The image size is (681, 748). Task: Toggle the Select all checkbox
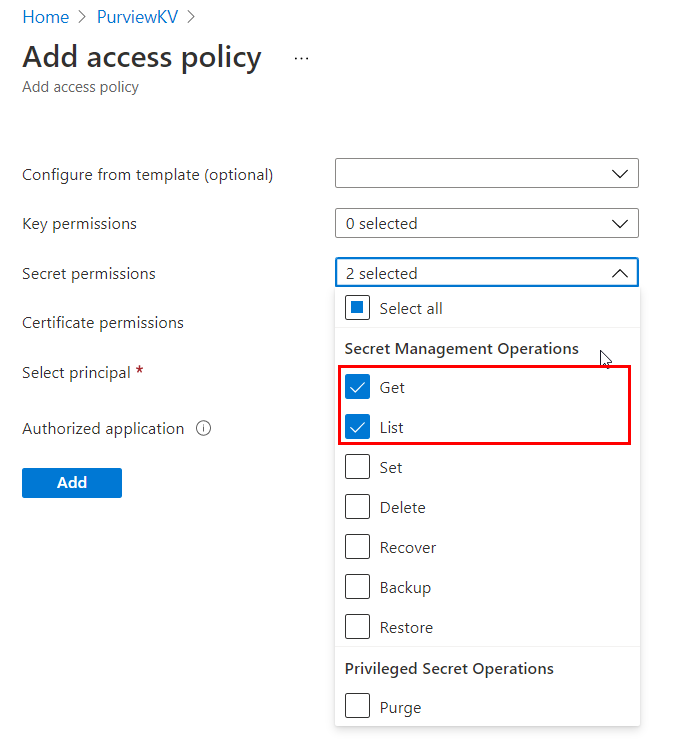(x=358, y=308)
